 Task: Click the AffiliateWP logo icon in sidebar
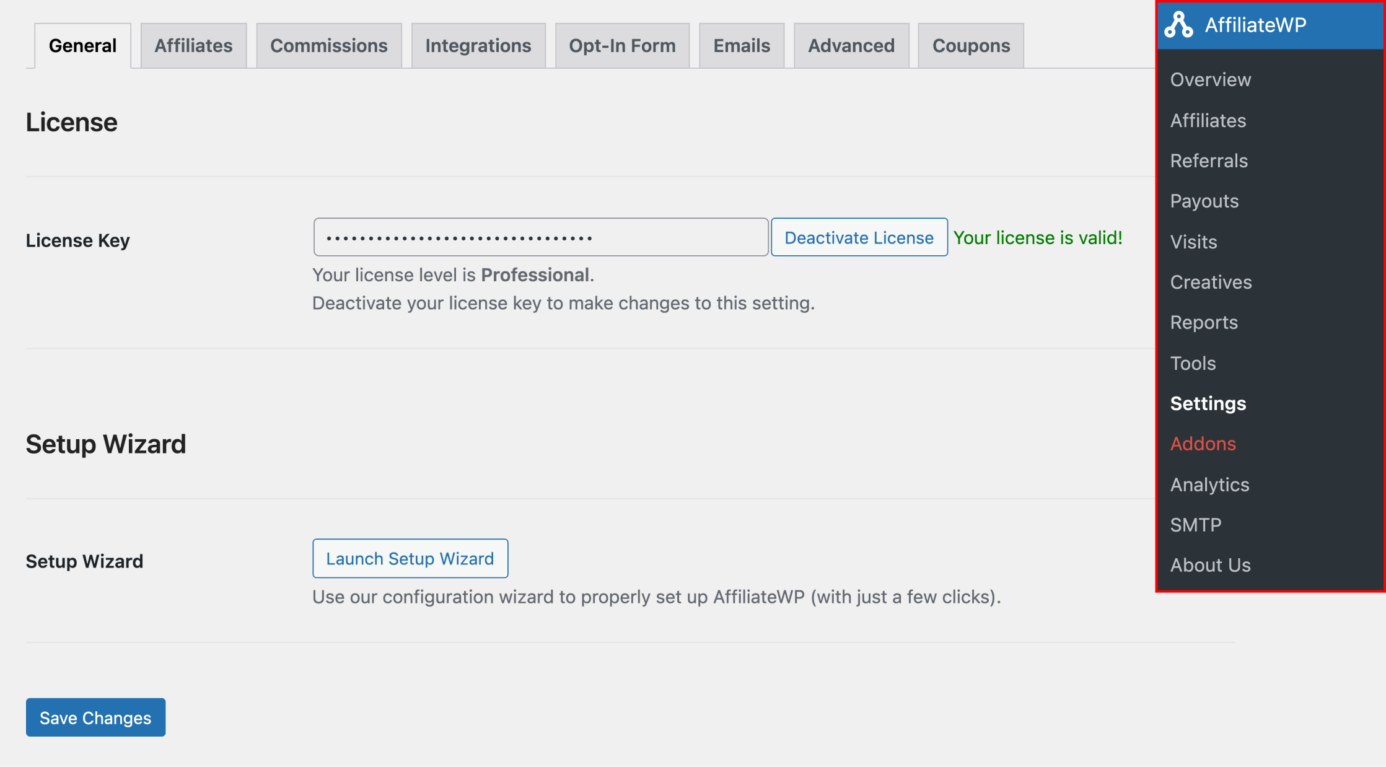click(x=1180, y=25)
